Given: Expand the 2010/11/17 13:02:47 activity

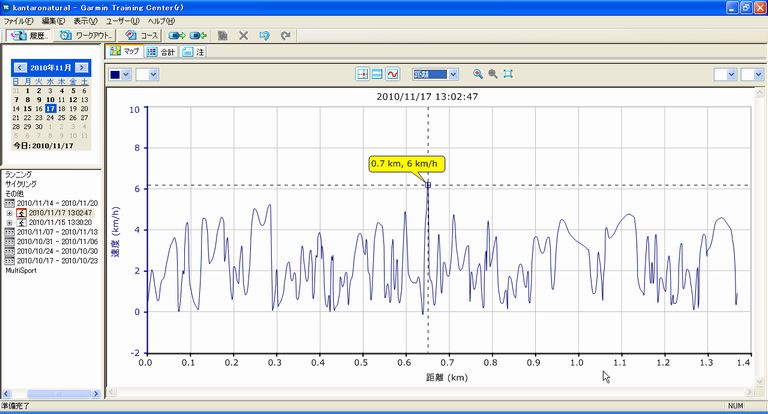Looking at the screenshot, I should [x=9, y=213].
